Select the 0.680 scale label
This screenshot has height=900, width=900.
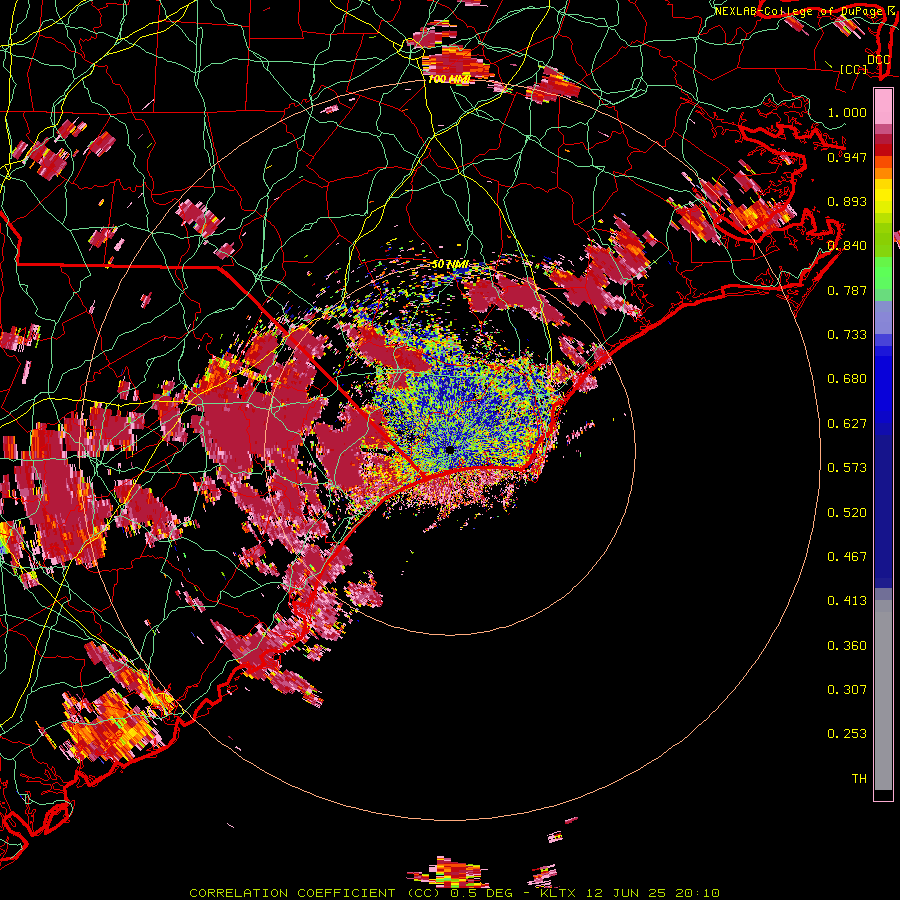(847, 379)
